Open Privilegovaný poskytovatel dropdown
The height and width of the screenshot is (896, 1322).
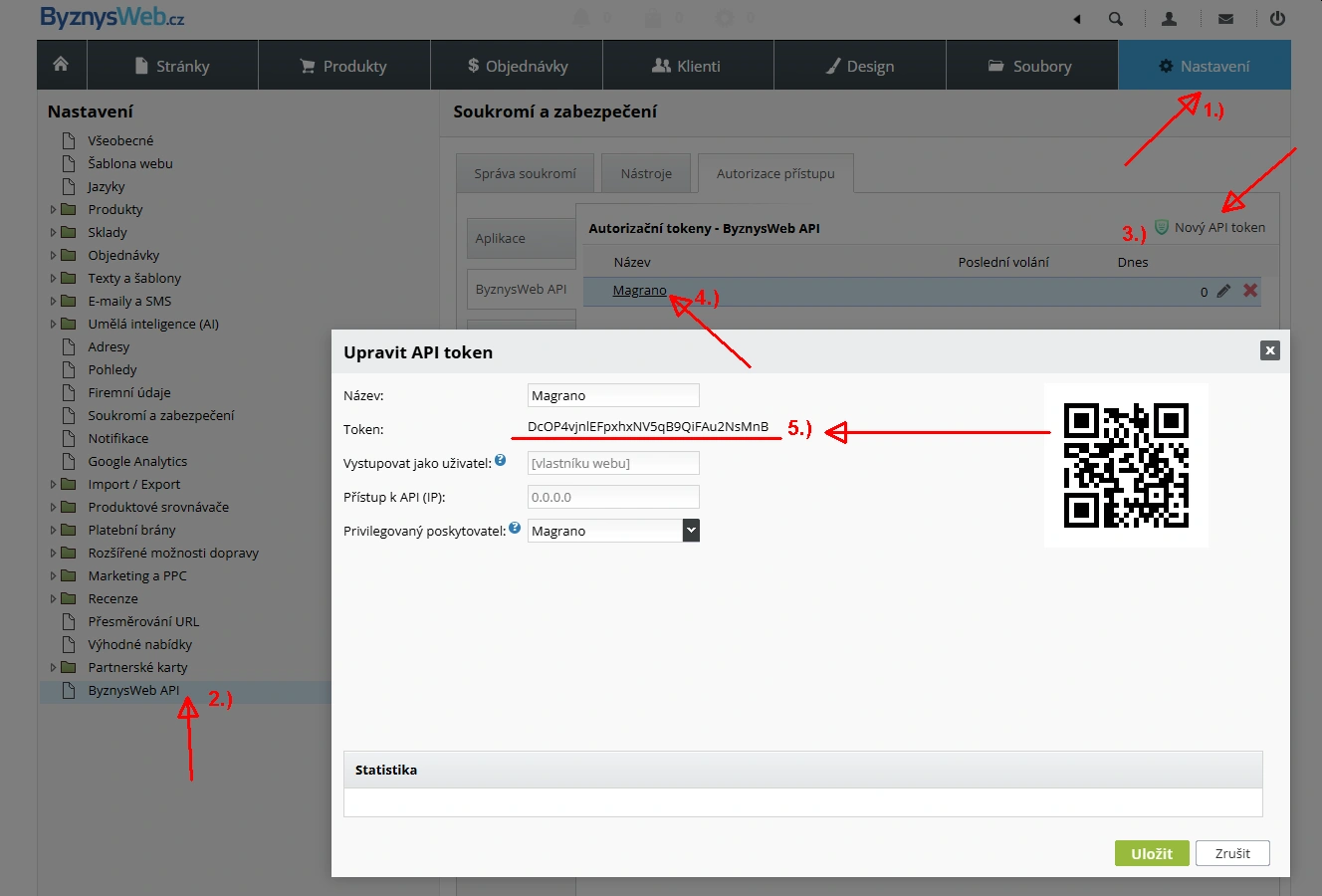(x=613, y=531)
